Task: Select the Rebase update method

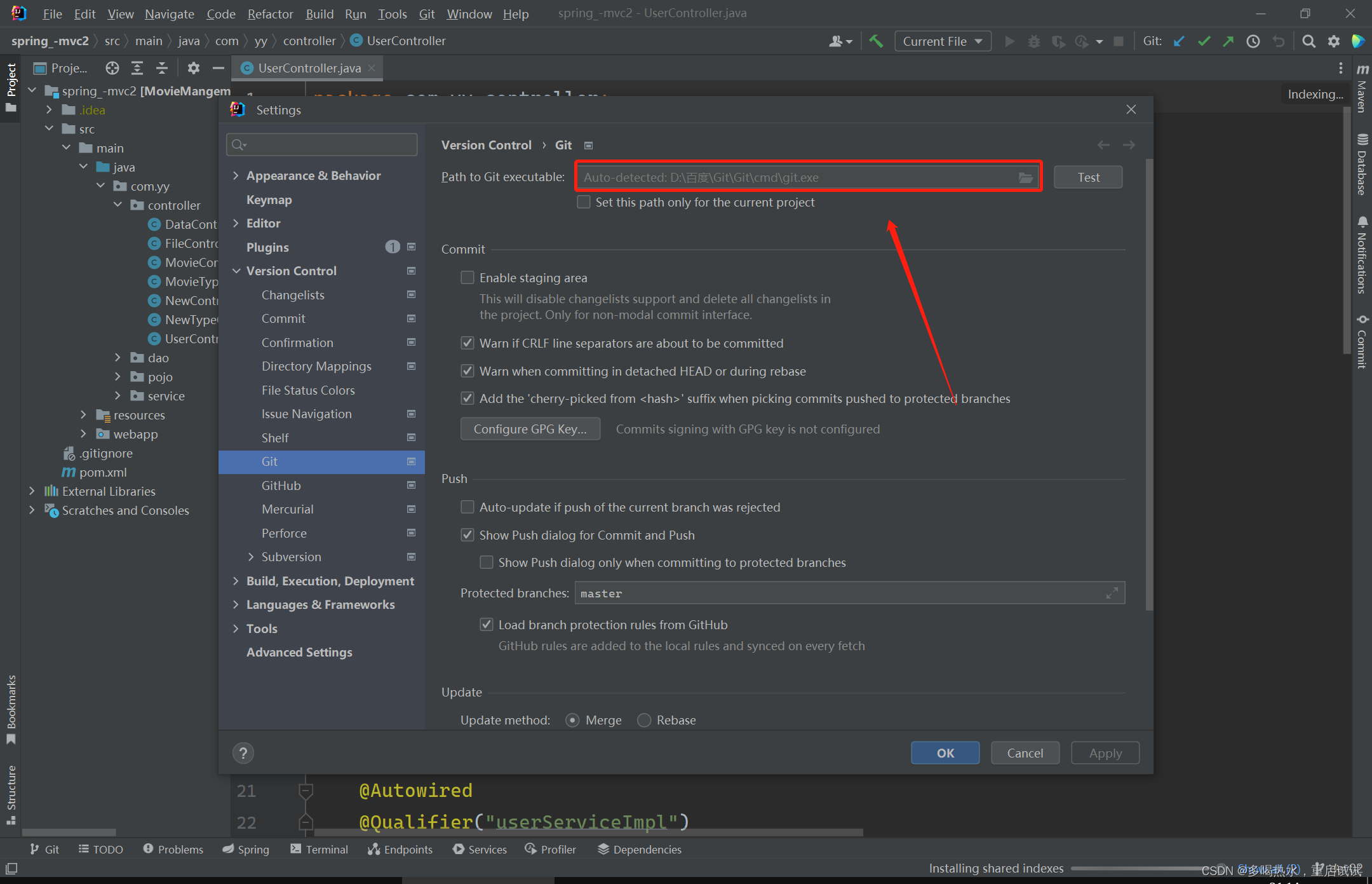Action: pos(644,720)
